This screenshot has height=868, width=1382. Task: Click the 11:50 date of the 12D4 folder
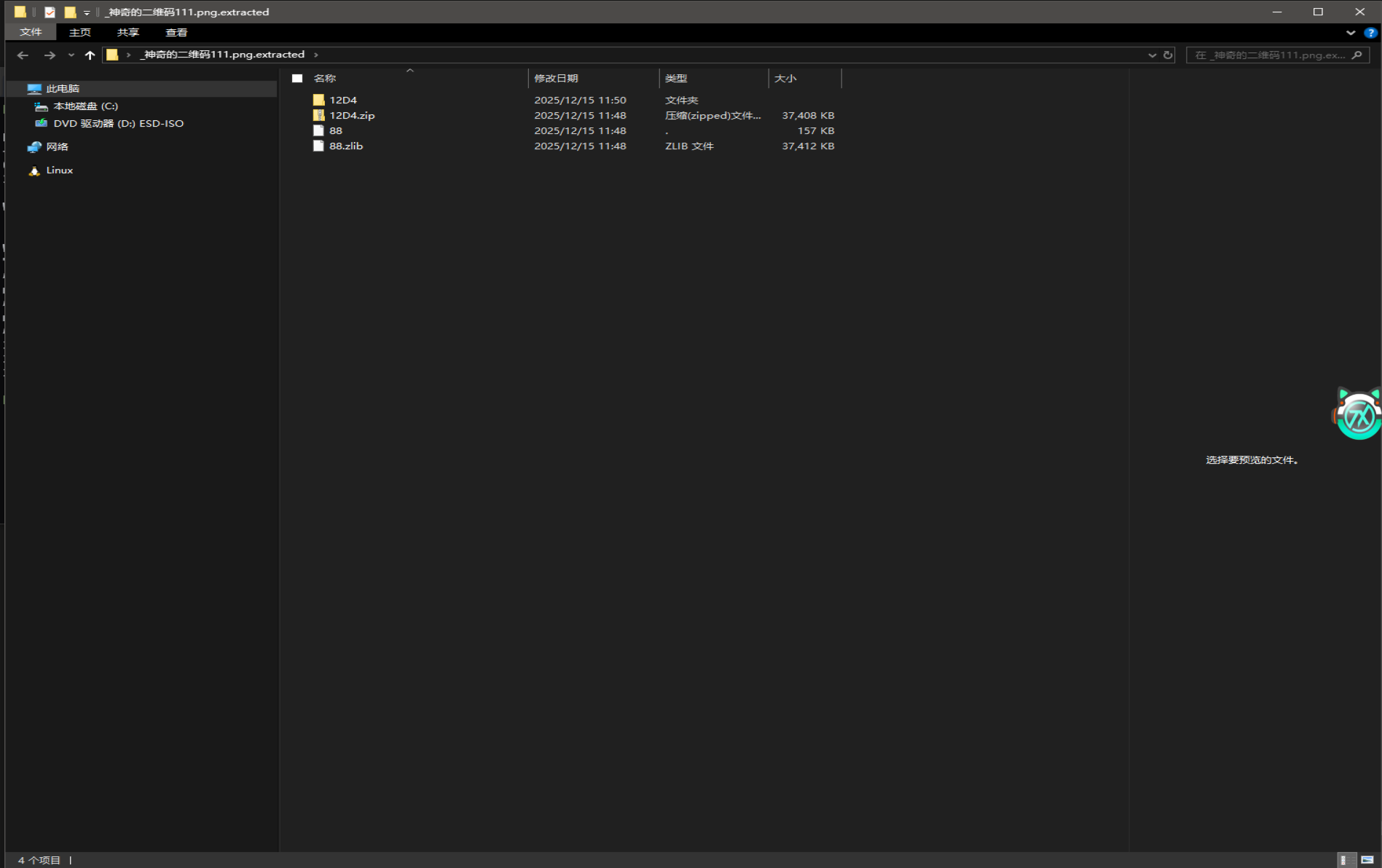tap(580, 100)
